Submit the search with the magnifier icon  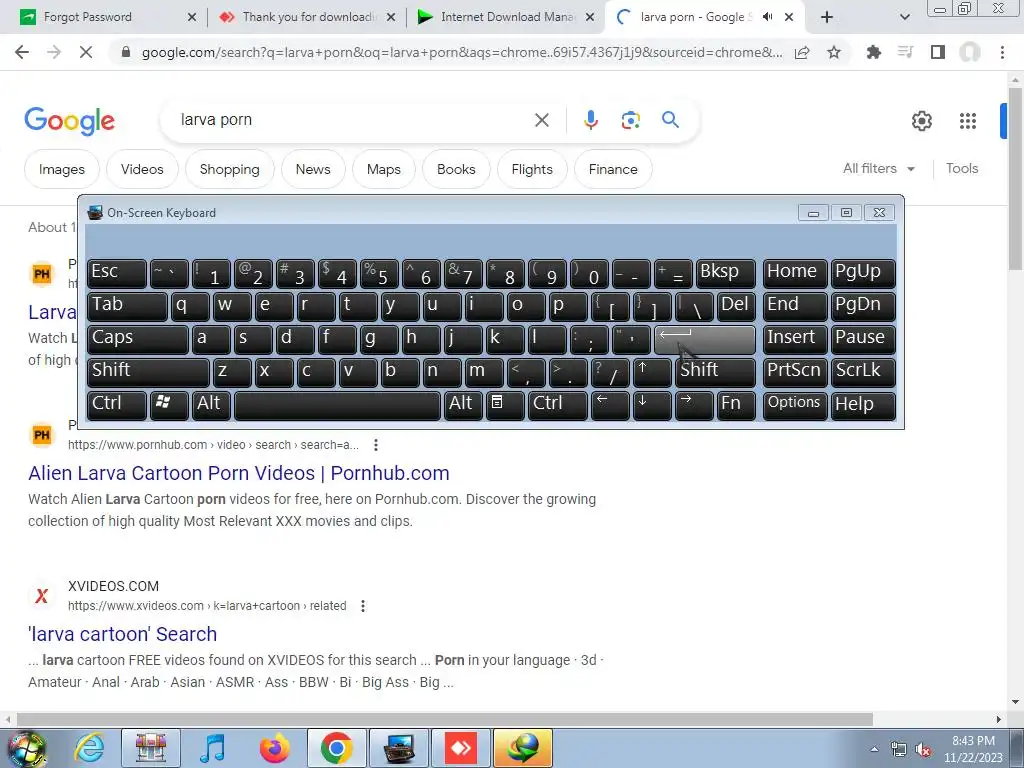[x=670, y=120]
